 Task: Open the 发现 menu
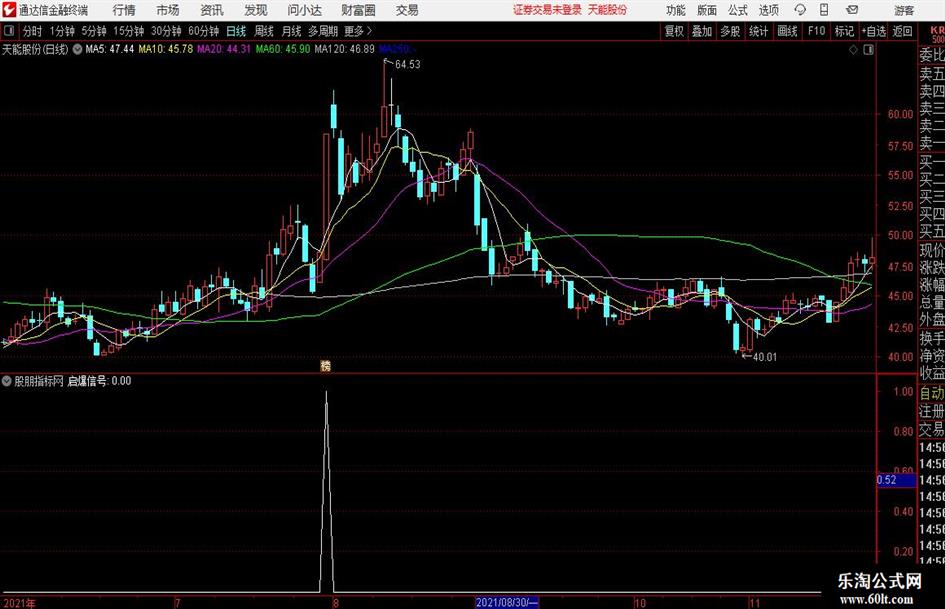tap(256, 10)
